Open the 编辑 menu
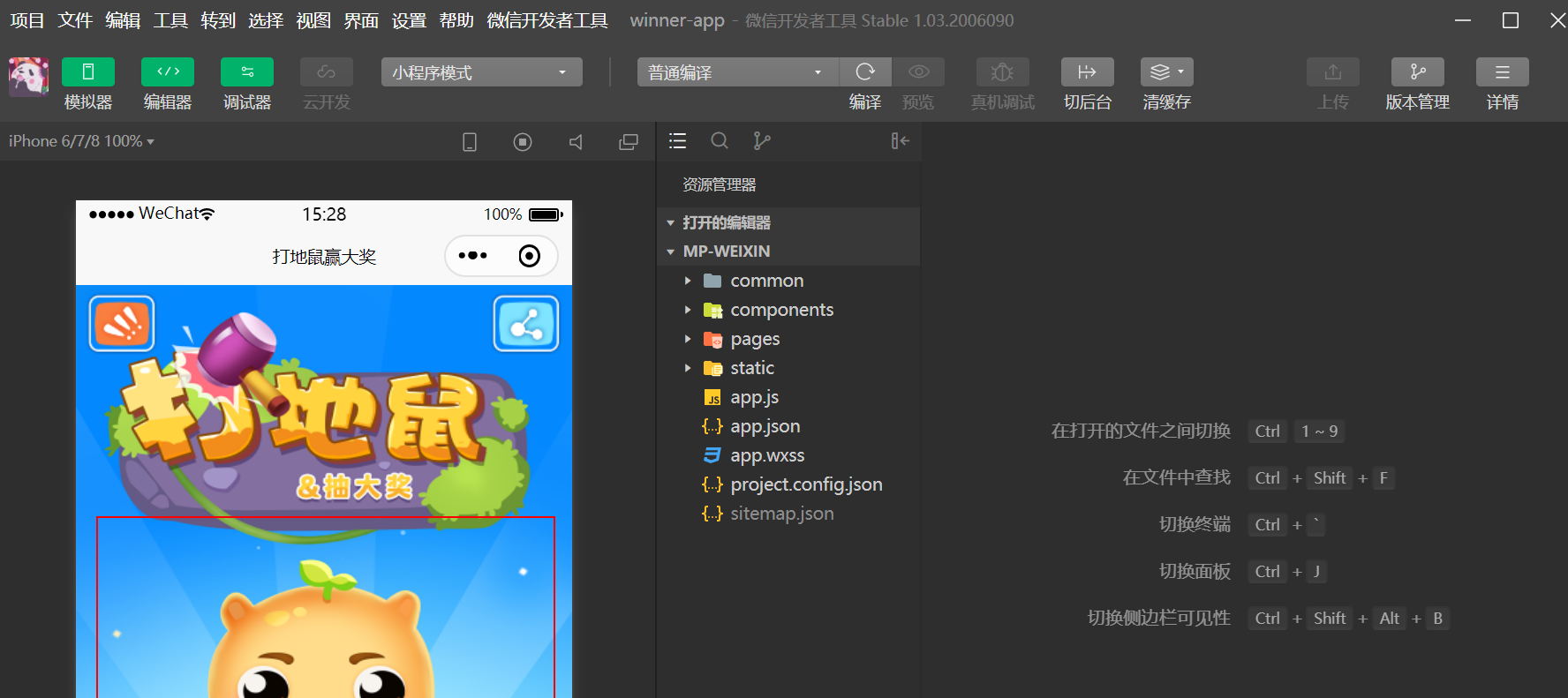This screenshot has height=698, width=1568. tap(123, 20)
